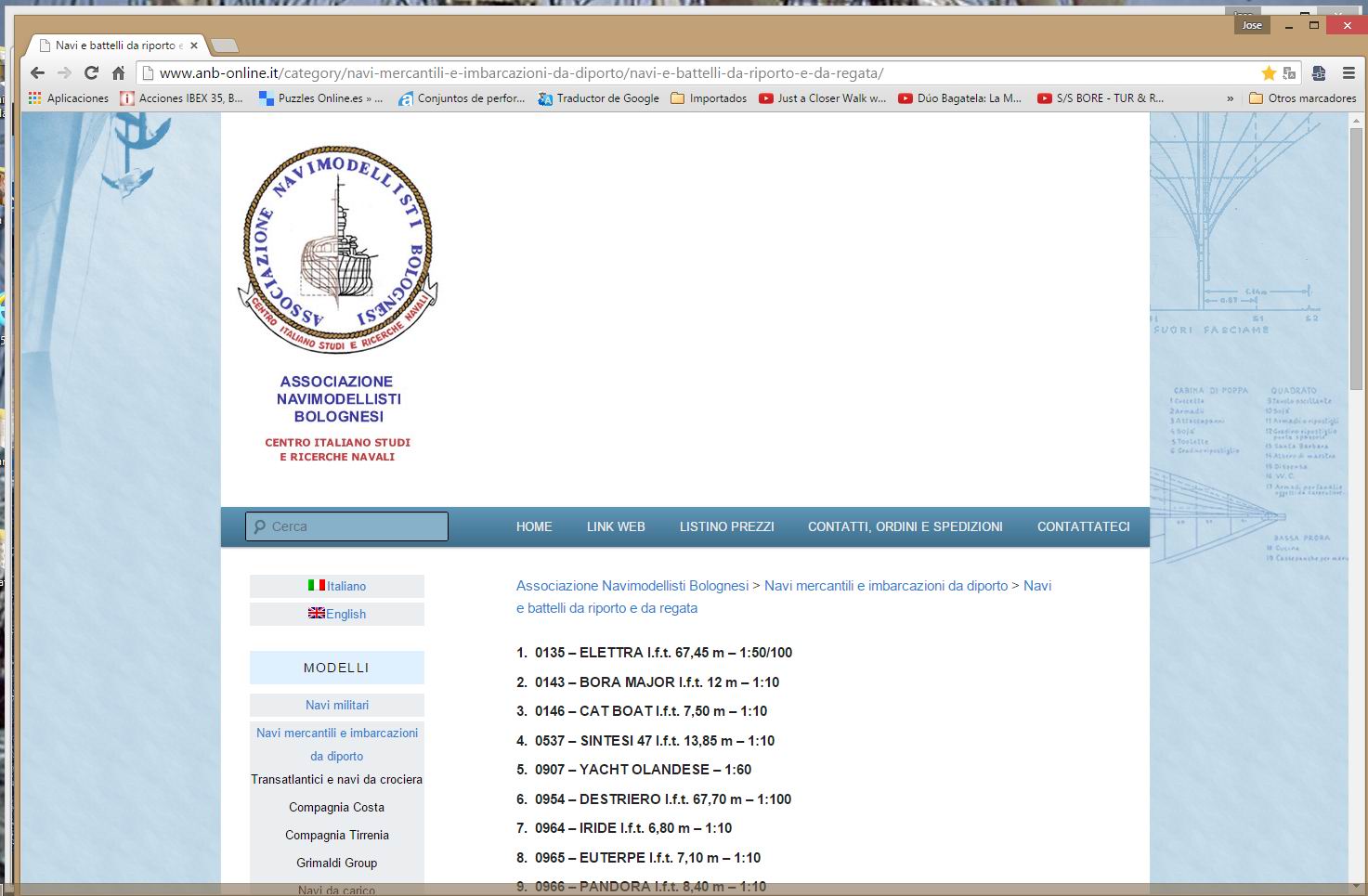Viewport: 1368px width, 896px height.
Task: Open Grimaldi Group category
Action: click(337, 863)
